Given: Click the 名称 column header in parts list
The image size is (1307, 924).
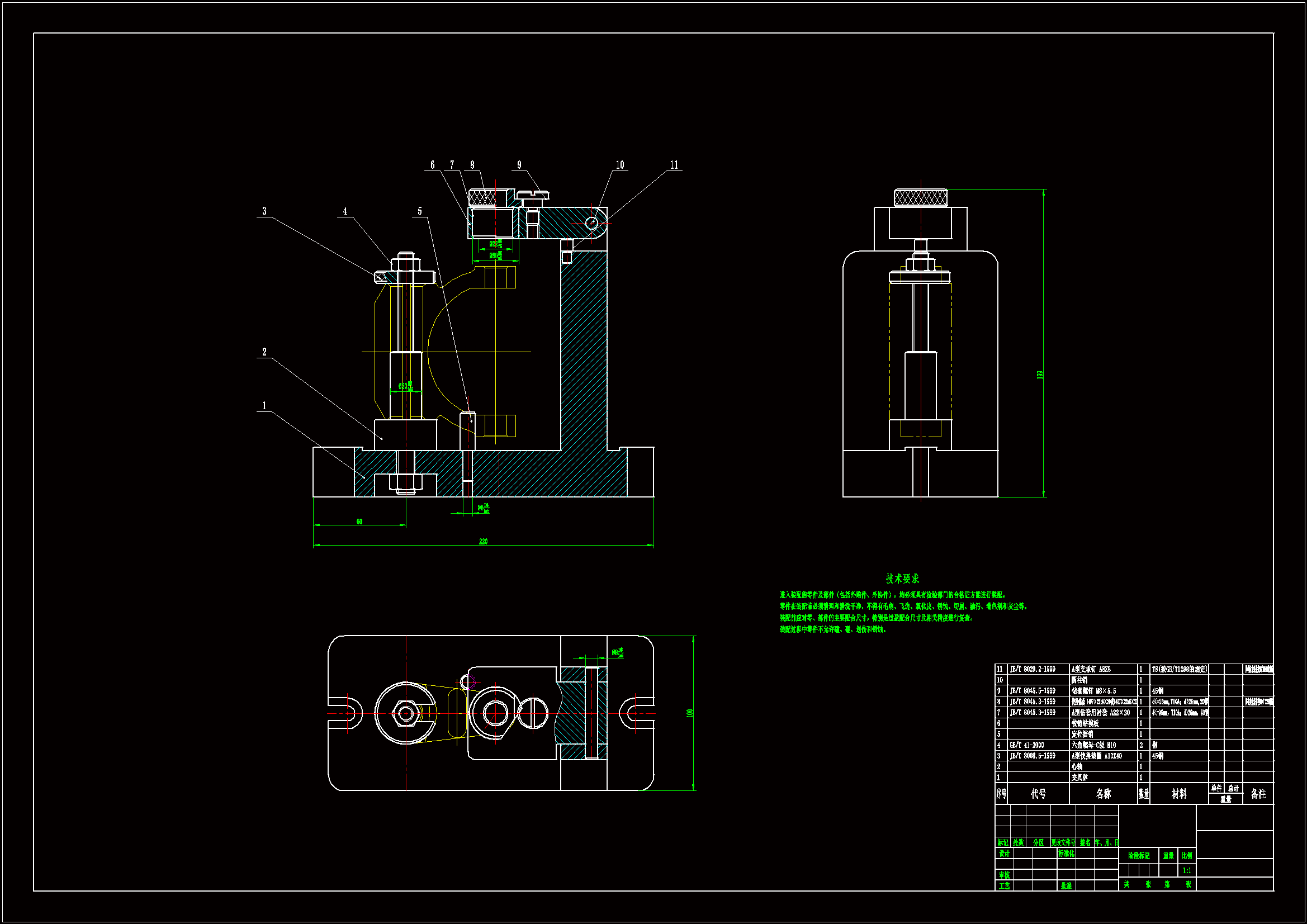Looking at the screenshot, I should pos(1103,794).
